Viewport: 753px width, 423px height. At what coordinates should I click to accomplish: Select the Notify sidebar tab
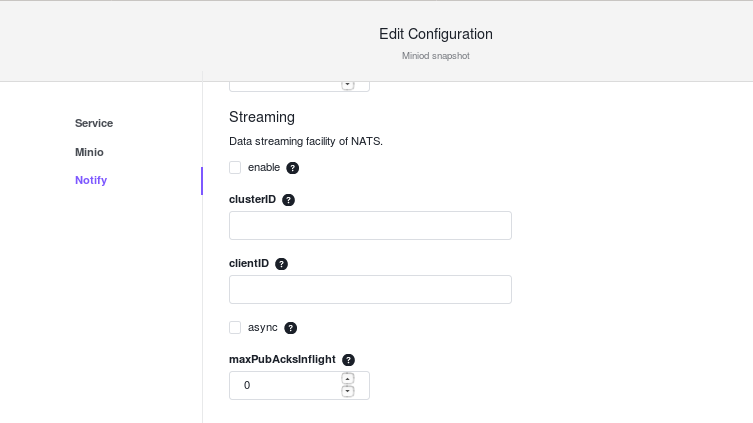91,181
